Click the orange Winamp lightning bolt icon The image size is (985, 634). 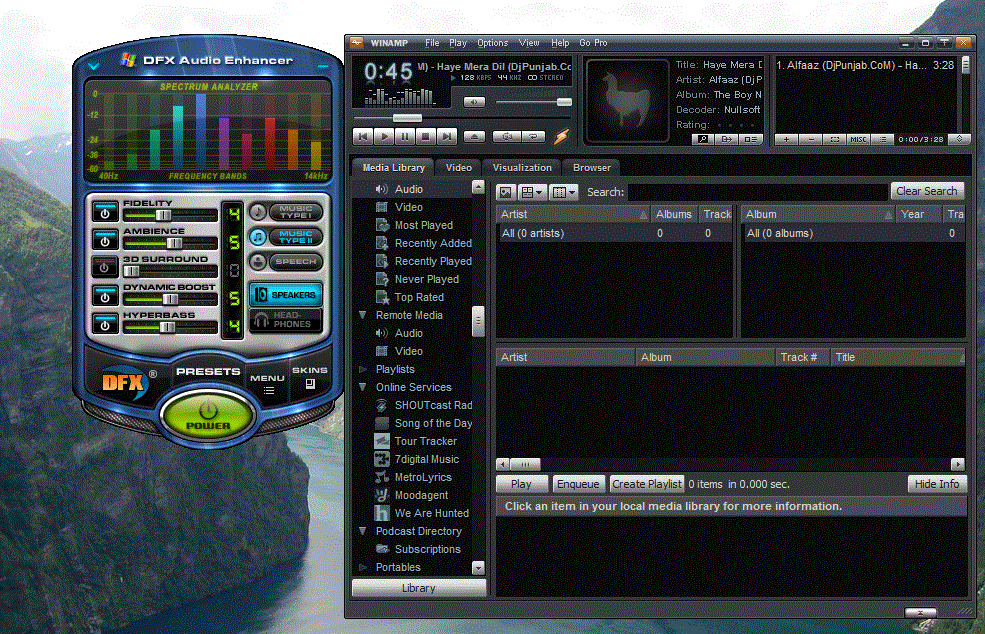tap(561, 136)
